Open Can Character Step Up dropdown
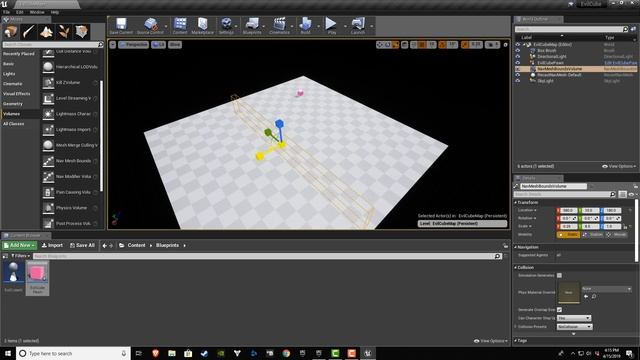This screenshot has width=640, height=360. pyautogui.click(x=574, y=318)
